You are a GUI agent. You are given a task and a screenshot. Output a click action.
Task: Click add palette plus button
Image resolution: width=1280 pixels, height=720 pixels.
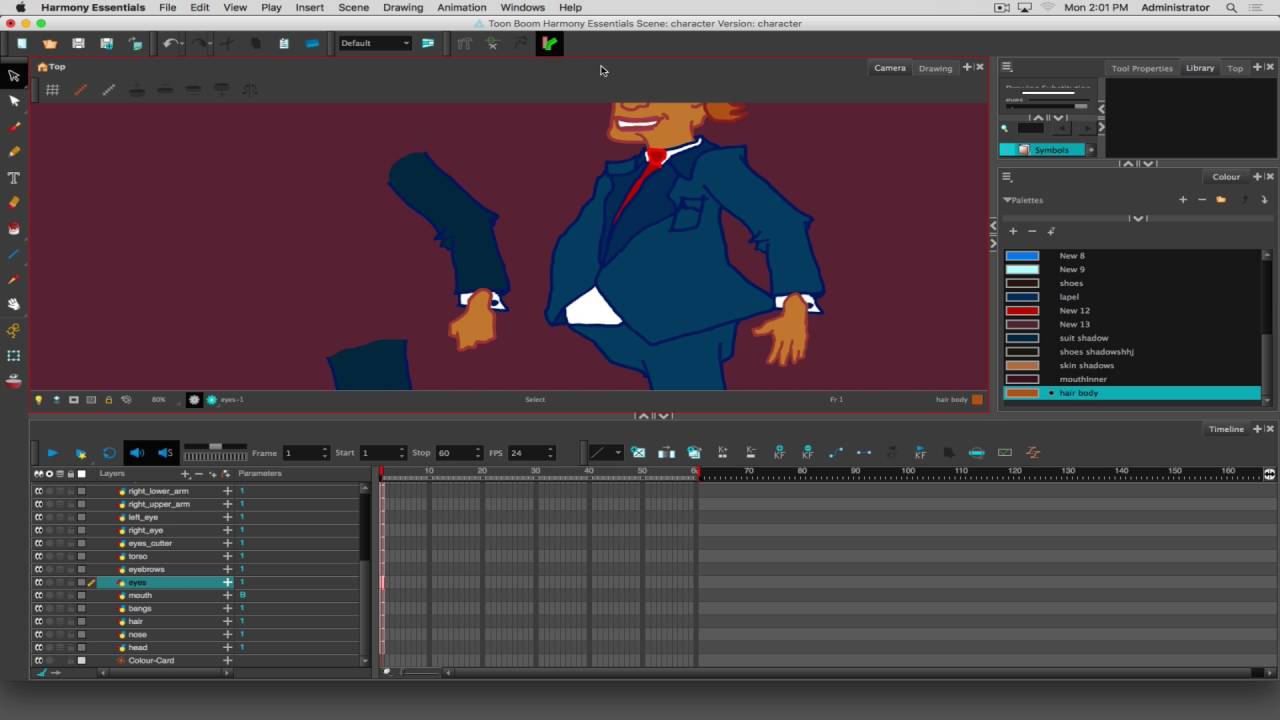[1183, 200]
